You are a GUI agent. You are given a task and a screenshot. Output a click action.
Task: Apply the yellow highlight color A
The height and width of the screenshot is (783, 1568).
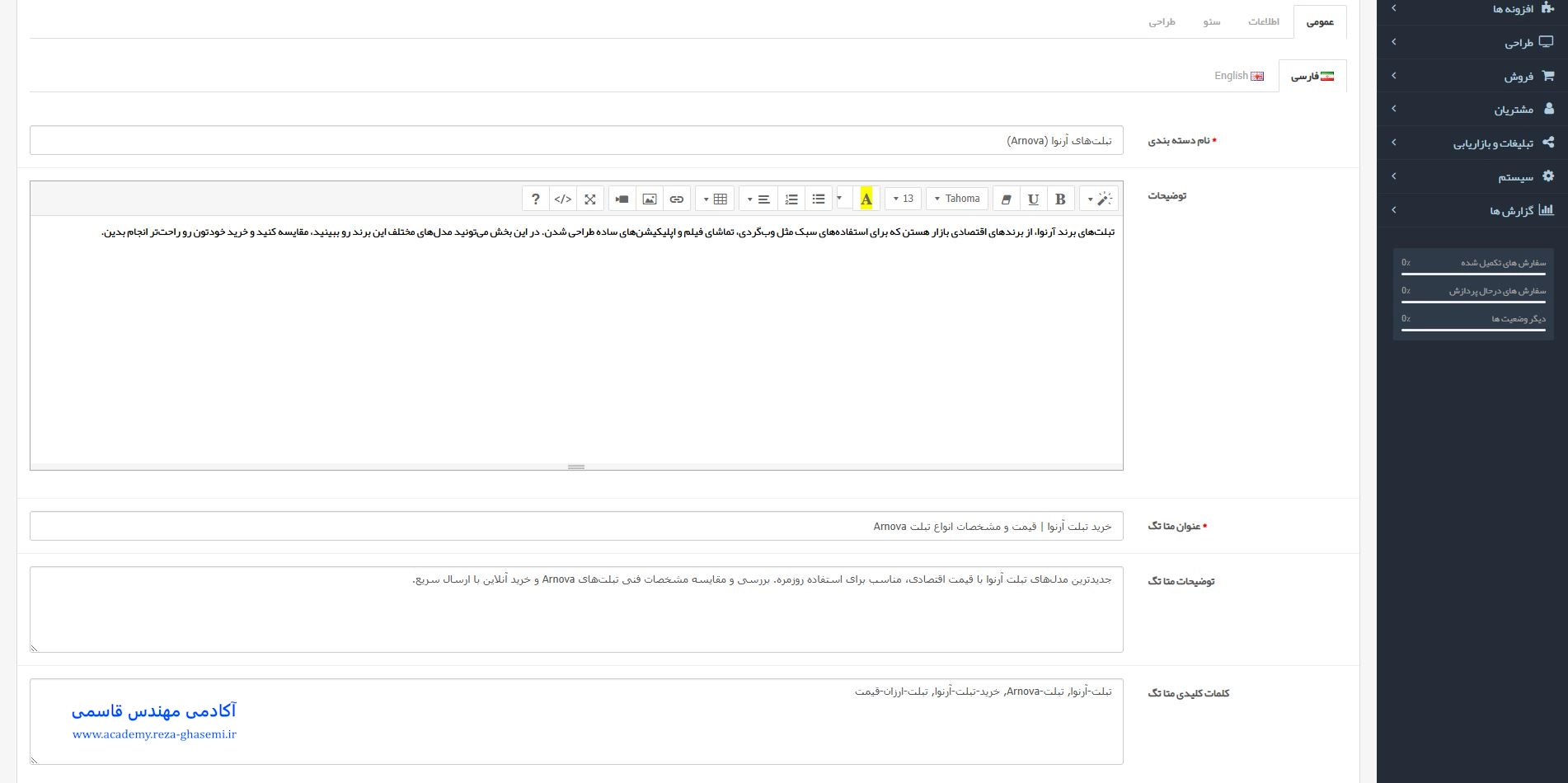coord(866,199)
